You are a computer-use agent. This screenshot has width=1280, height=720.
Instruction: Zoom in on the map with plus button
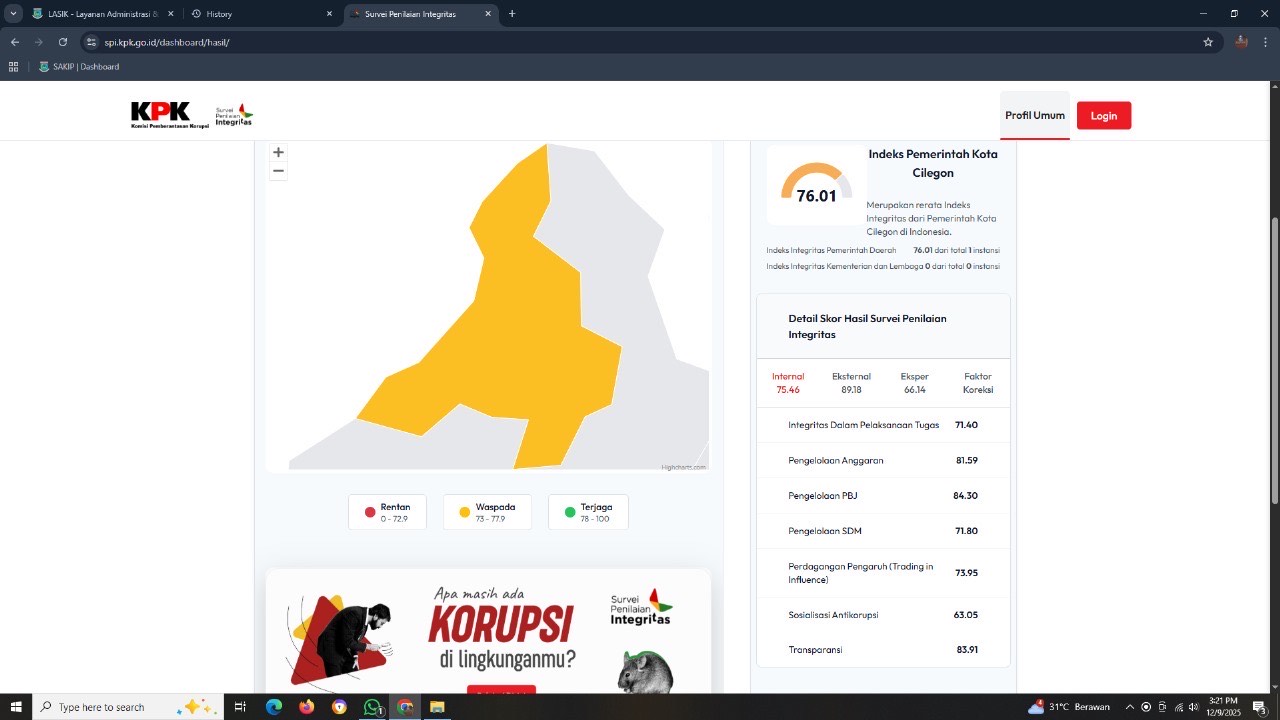[278, 153]
